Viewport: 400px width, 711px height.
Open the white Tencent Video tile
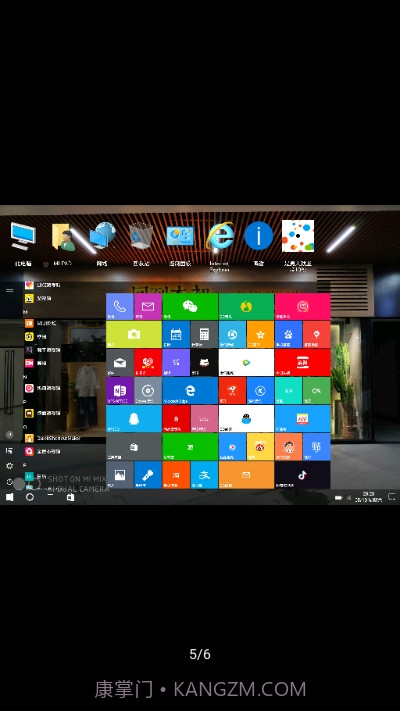(x=246, y=363)
